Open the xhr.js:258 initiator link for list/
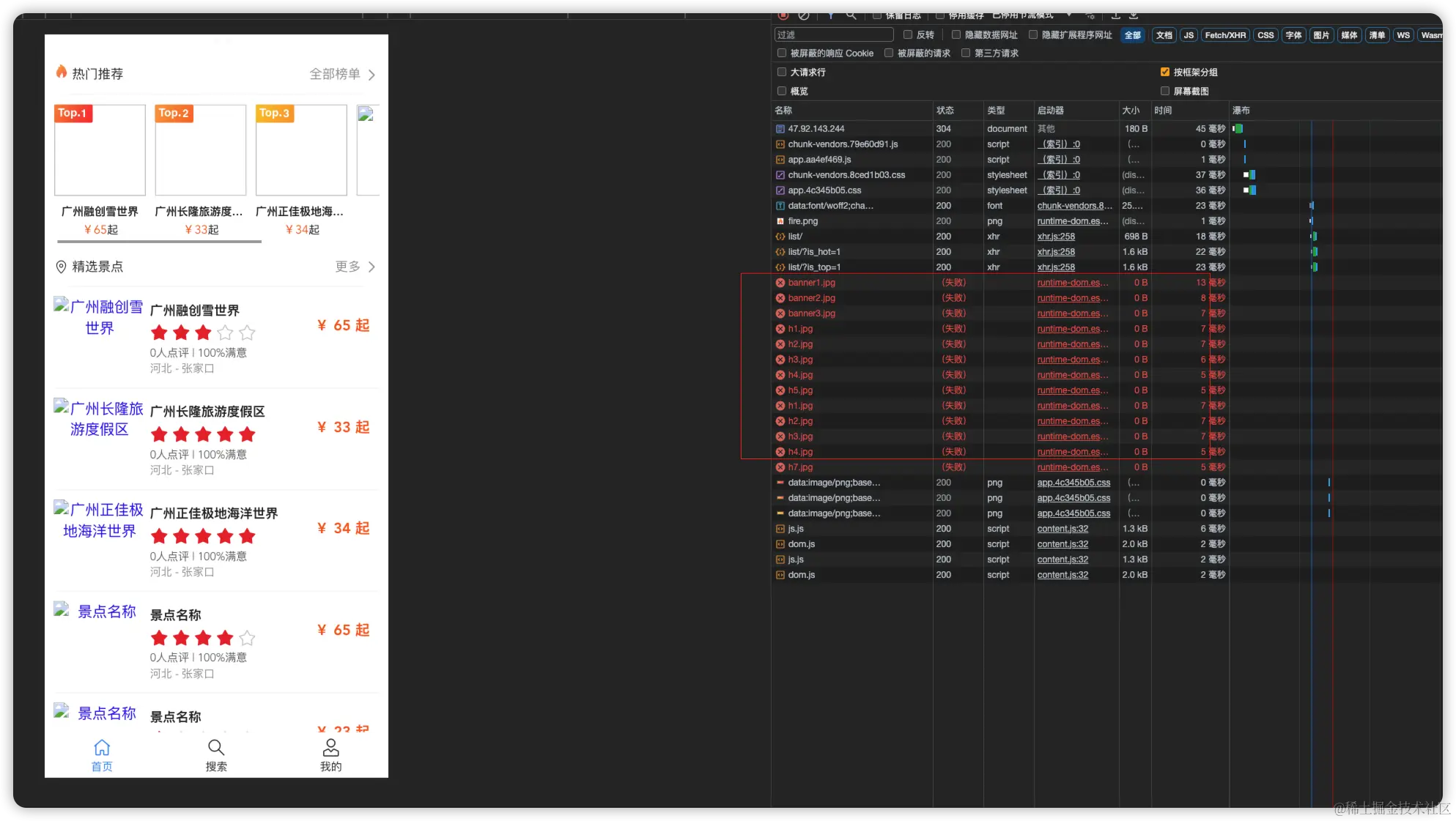 (1056, 237)
